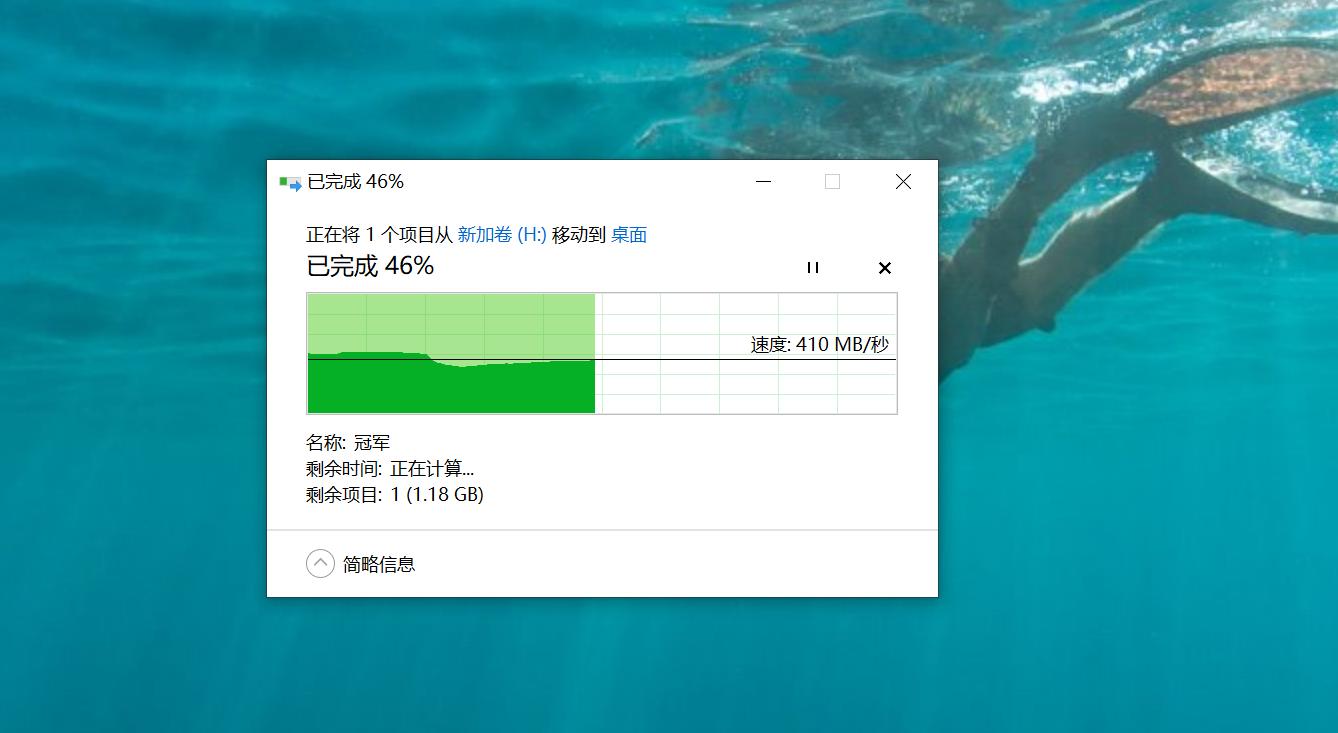Click the pause icon above the progress graph
The width and height of the screenshot is (1338, 733).
pos(812,267)
